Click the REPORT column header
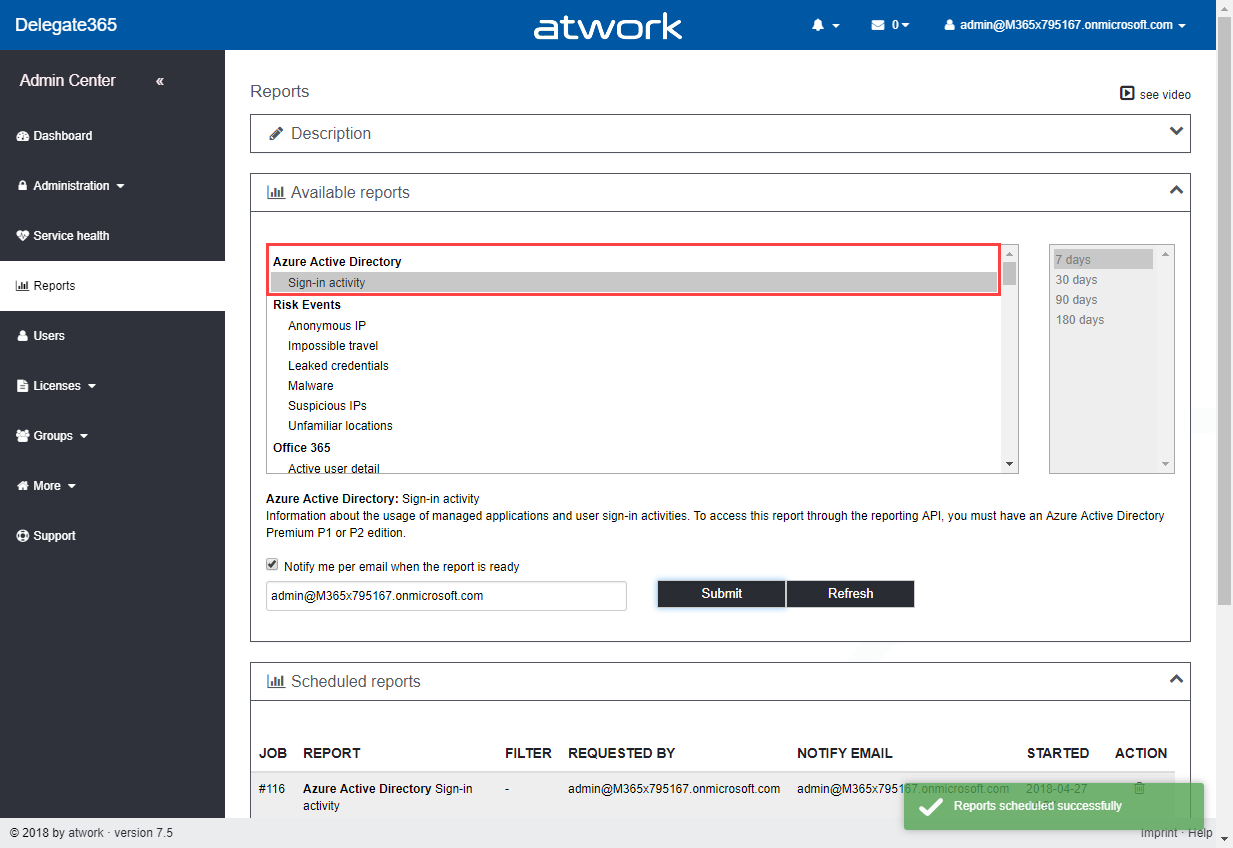Image resolution: width=1233 pixels, height=848 pixels. click(332, 753)
